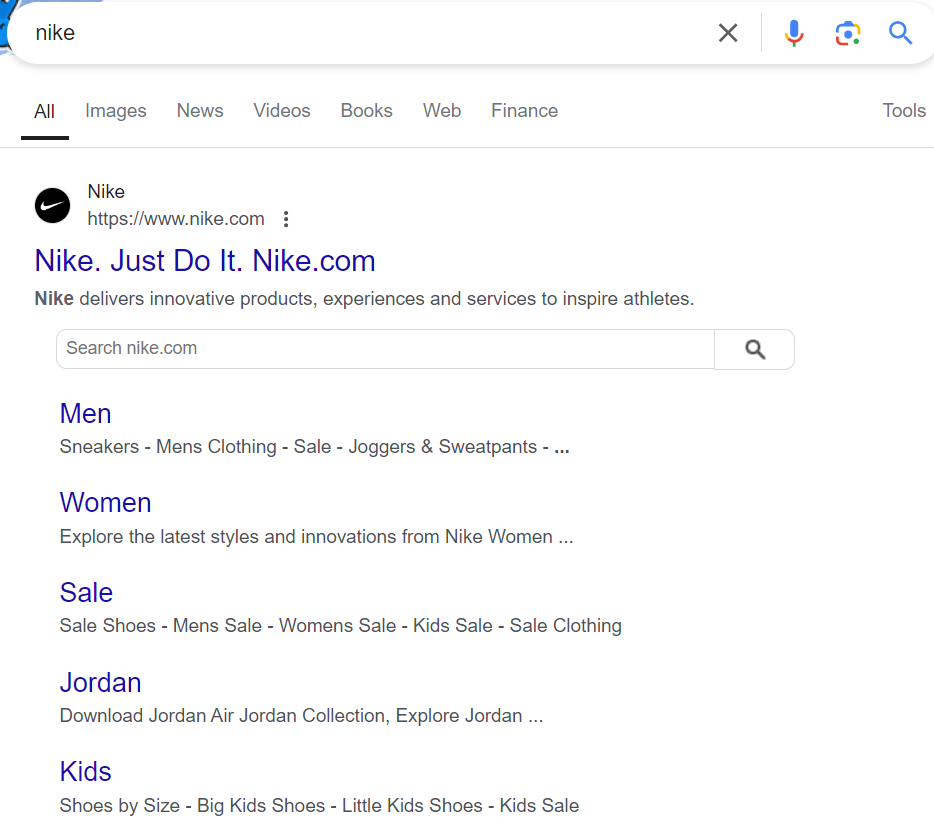Screen dimensions: 934x837
Task: Start voice search with microphone icon
Action: point(793,33)
